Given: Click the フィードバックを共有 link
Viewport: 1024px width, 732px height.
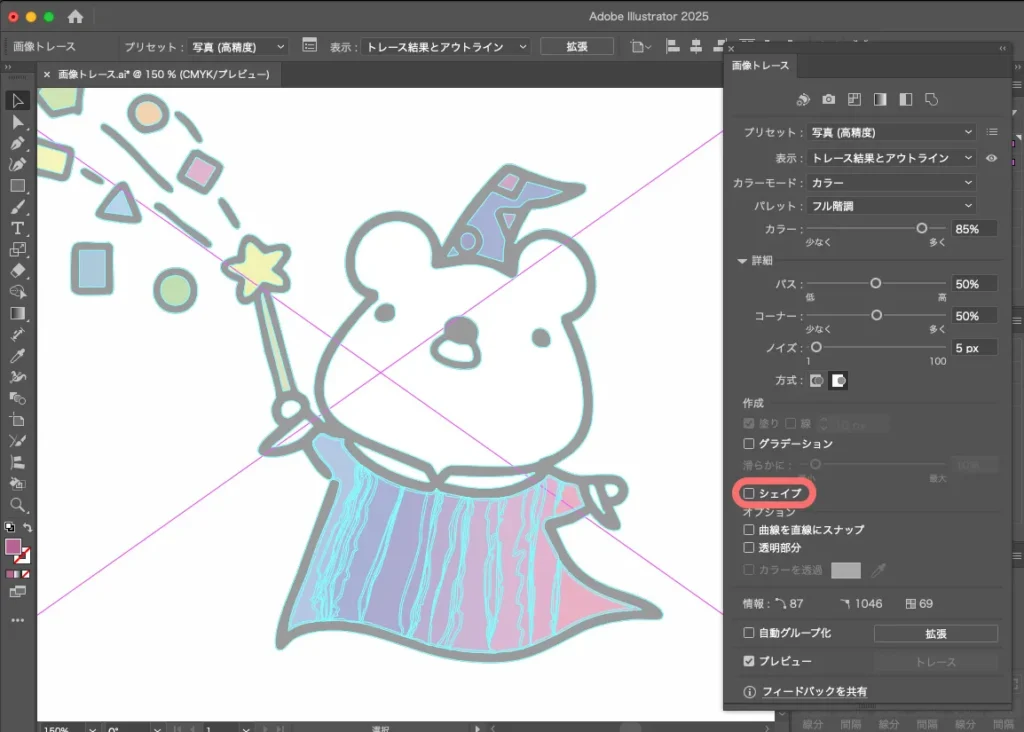Looking at the screenshot, I should click(814, 691).
